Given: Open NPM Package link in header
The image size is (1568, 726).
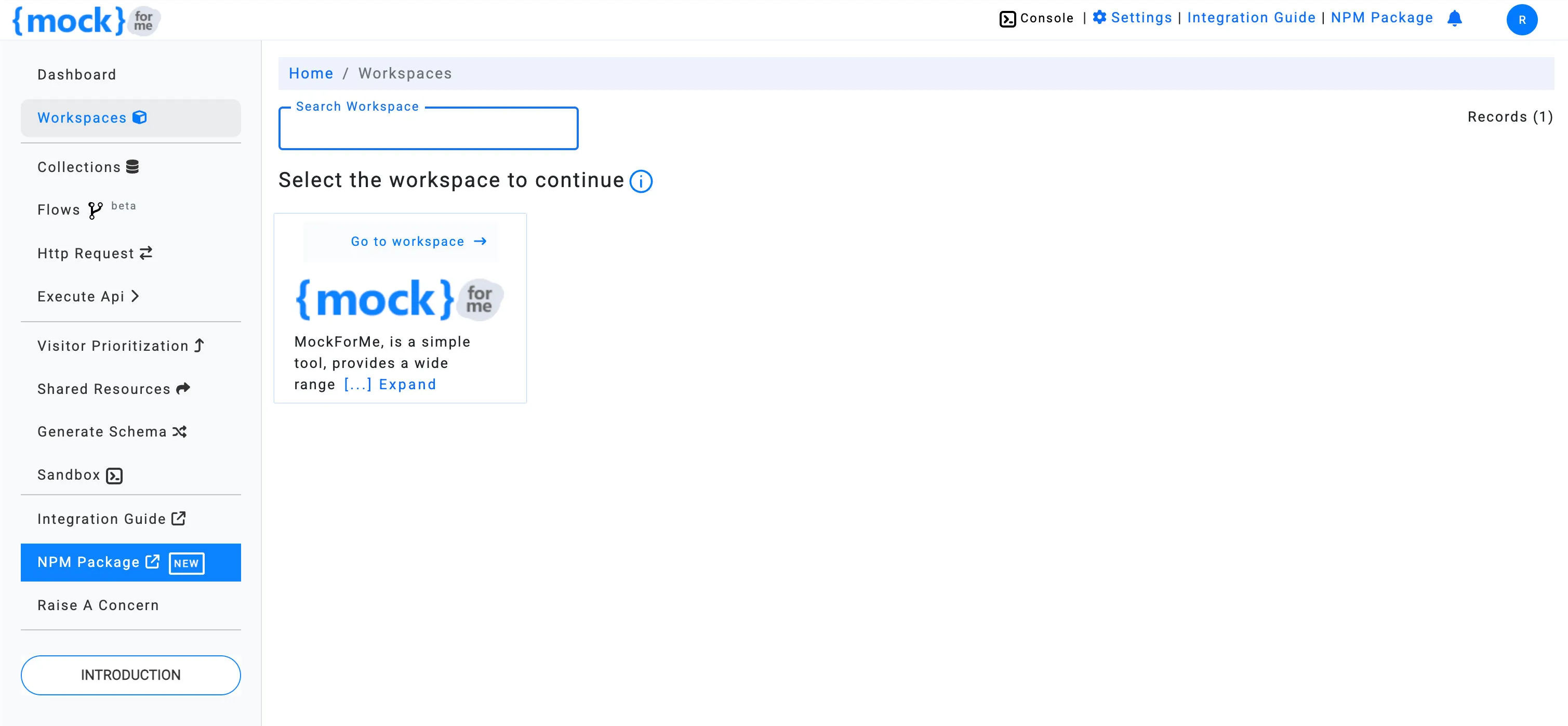Looking at the screenshot, I should coord(1381,18).
